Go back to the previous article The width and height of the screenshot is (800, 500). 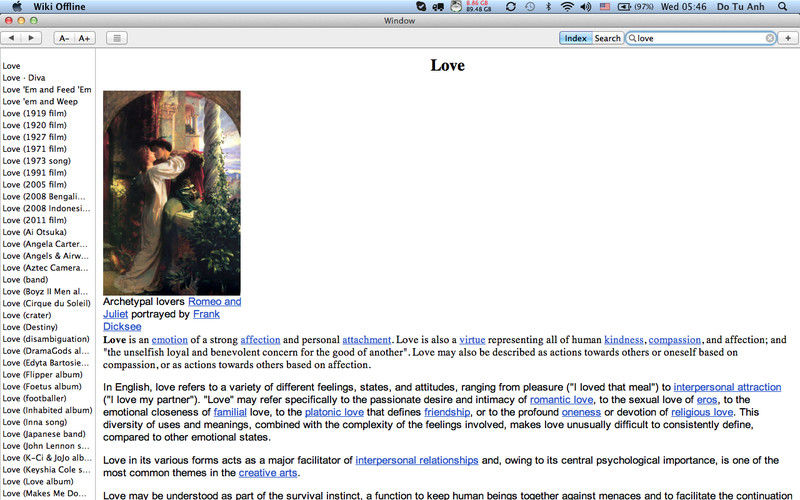11,38
